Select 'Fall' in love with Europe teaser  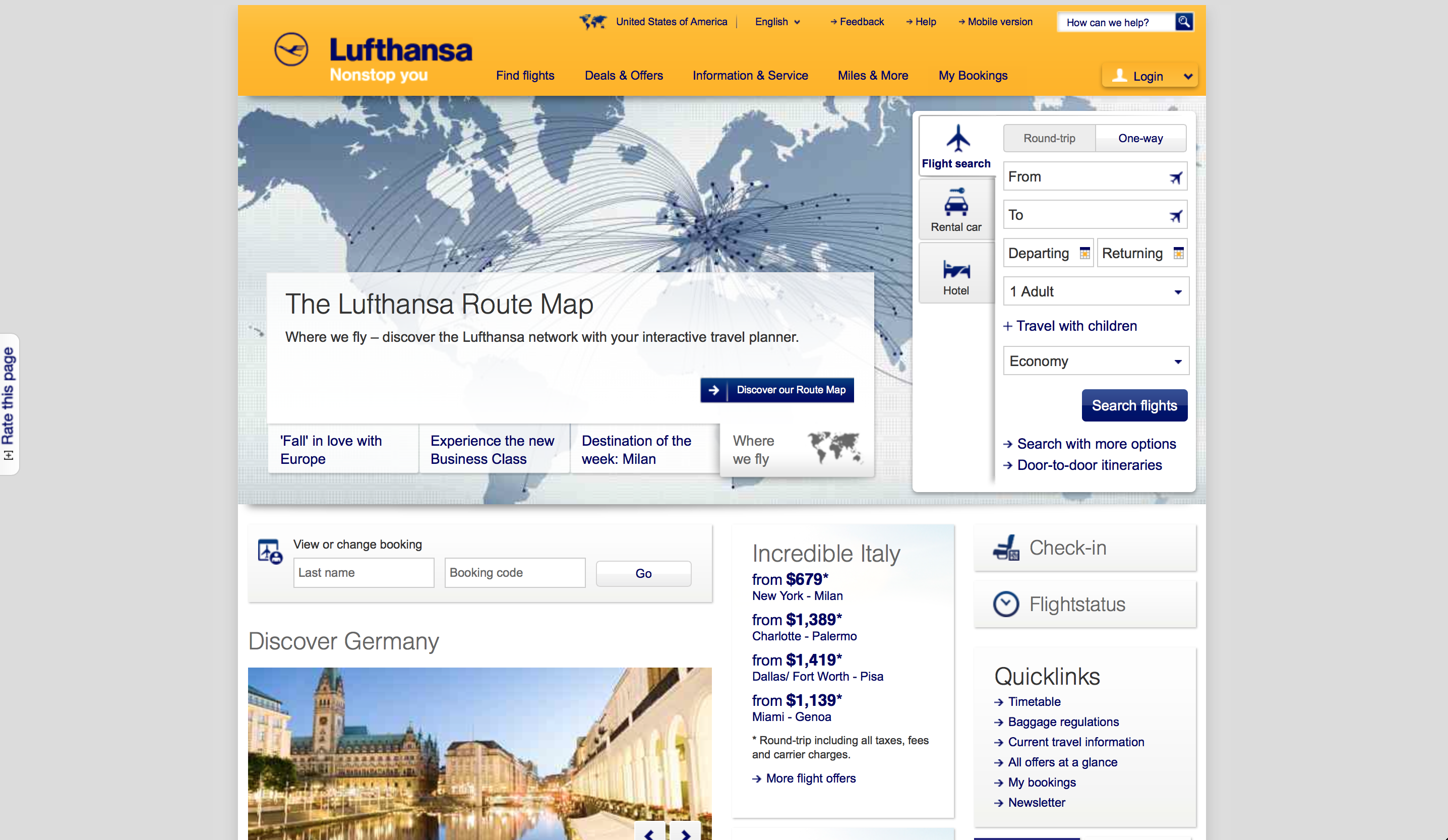(x=343, y=449)
